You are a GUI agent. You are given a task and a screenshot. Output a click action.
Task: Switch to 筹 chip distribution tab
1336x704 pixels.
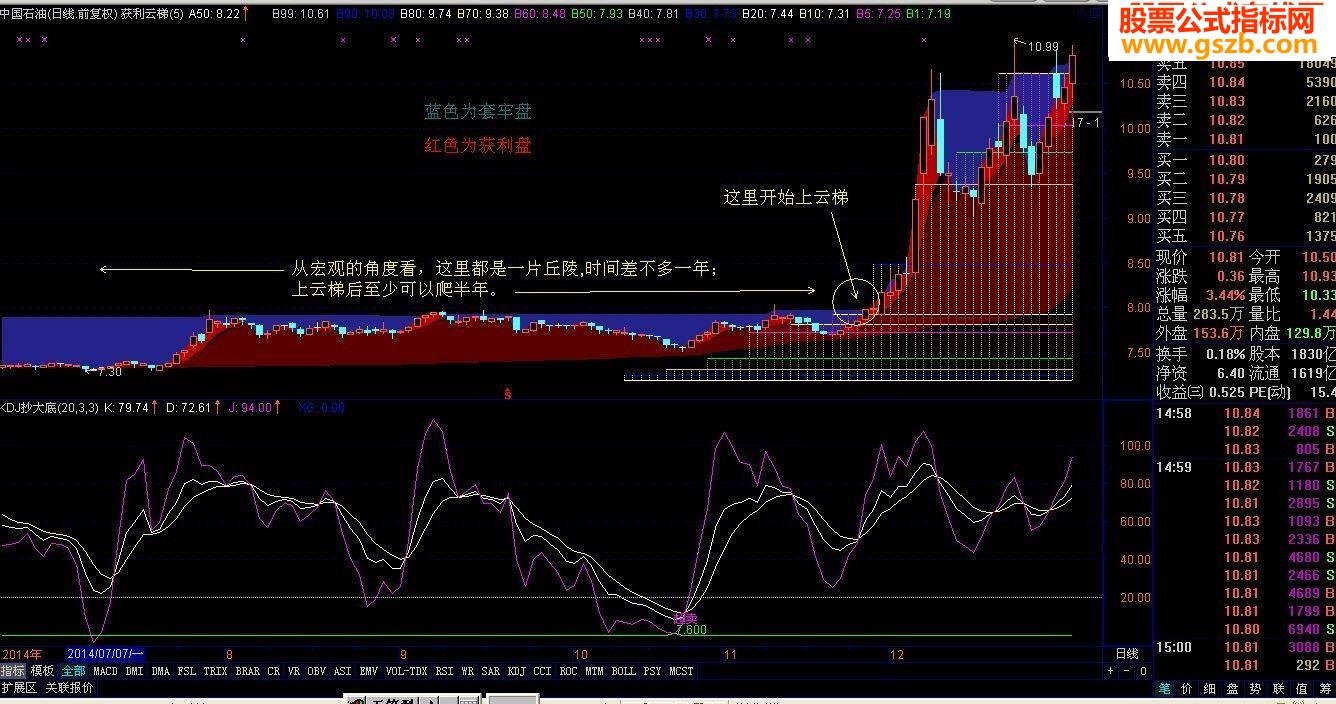[1324, 688]
